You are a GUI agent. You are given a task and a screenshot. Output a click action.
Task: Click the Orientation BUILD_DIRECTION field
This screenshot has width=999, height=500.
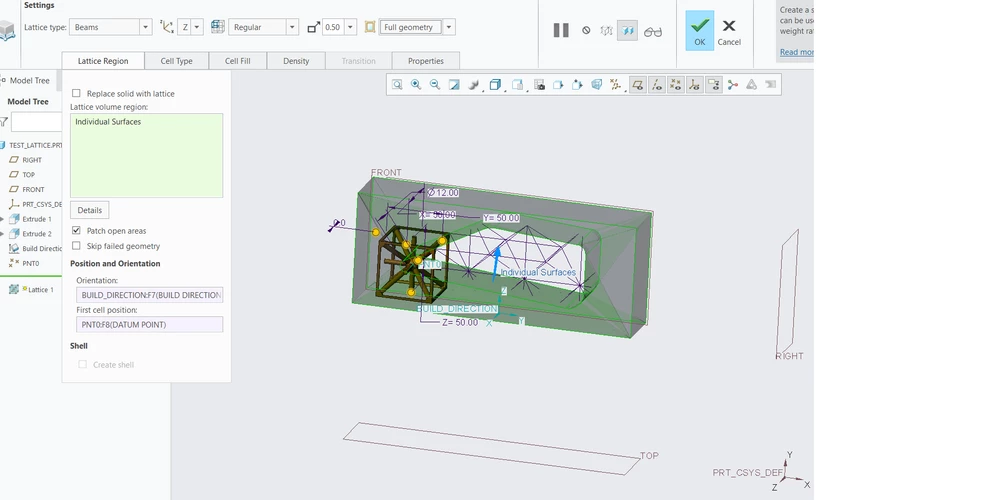click(x=150, y=295)
